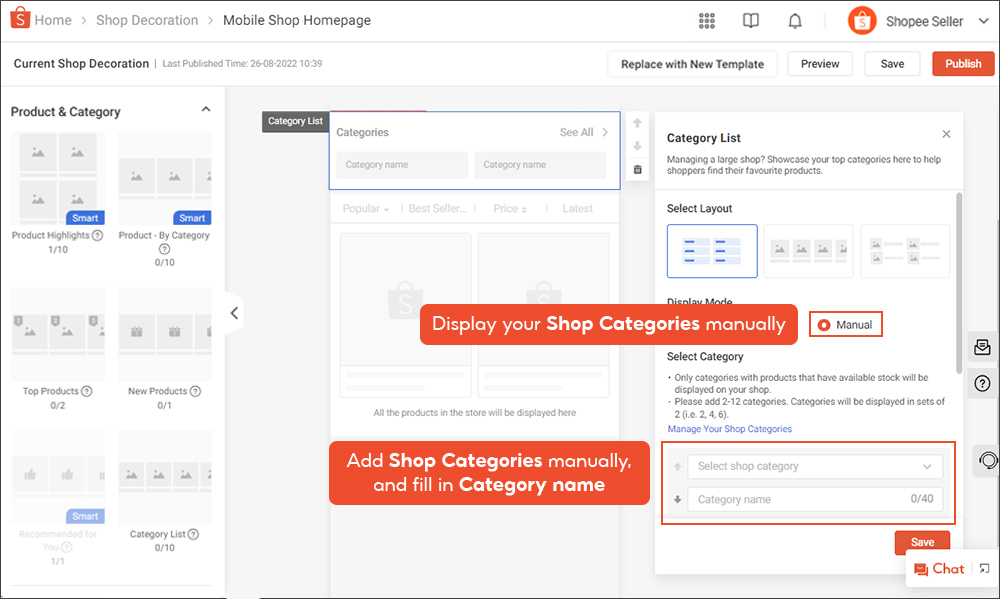The image size is (1000, 599).
Task: Delete the Category List component using trash icon
Action: tap(637, 169)
